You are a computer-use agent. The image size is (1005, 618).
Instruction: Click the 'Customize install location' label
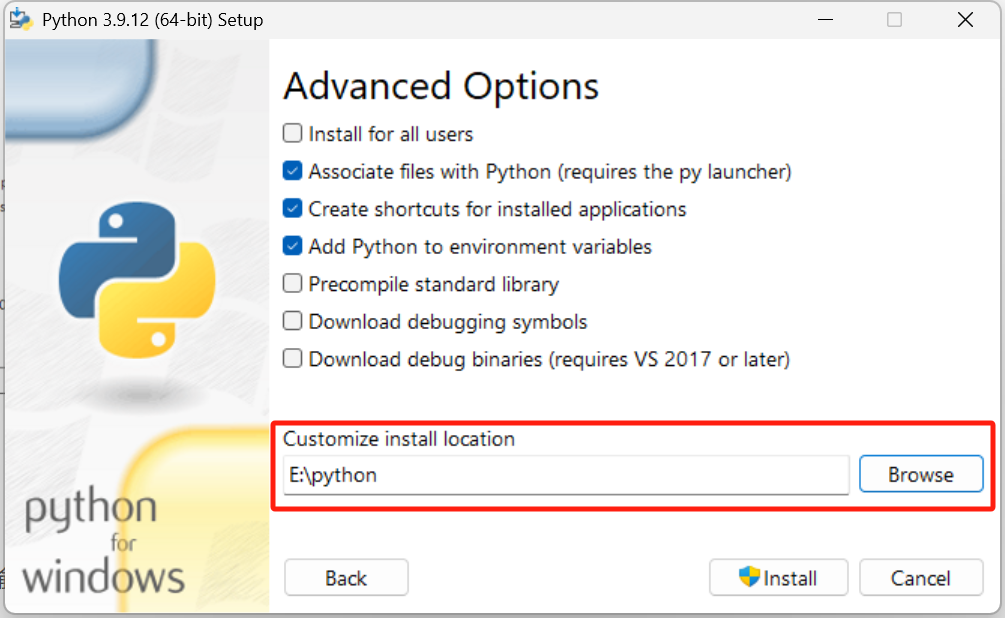coord(399,438)
